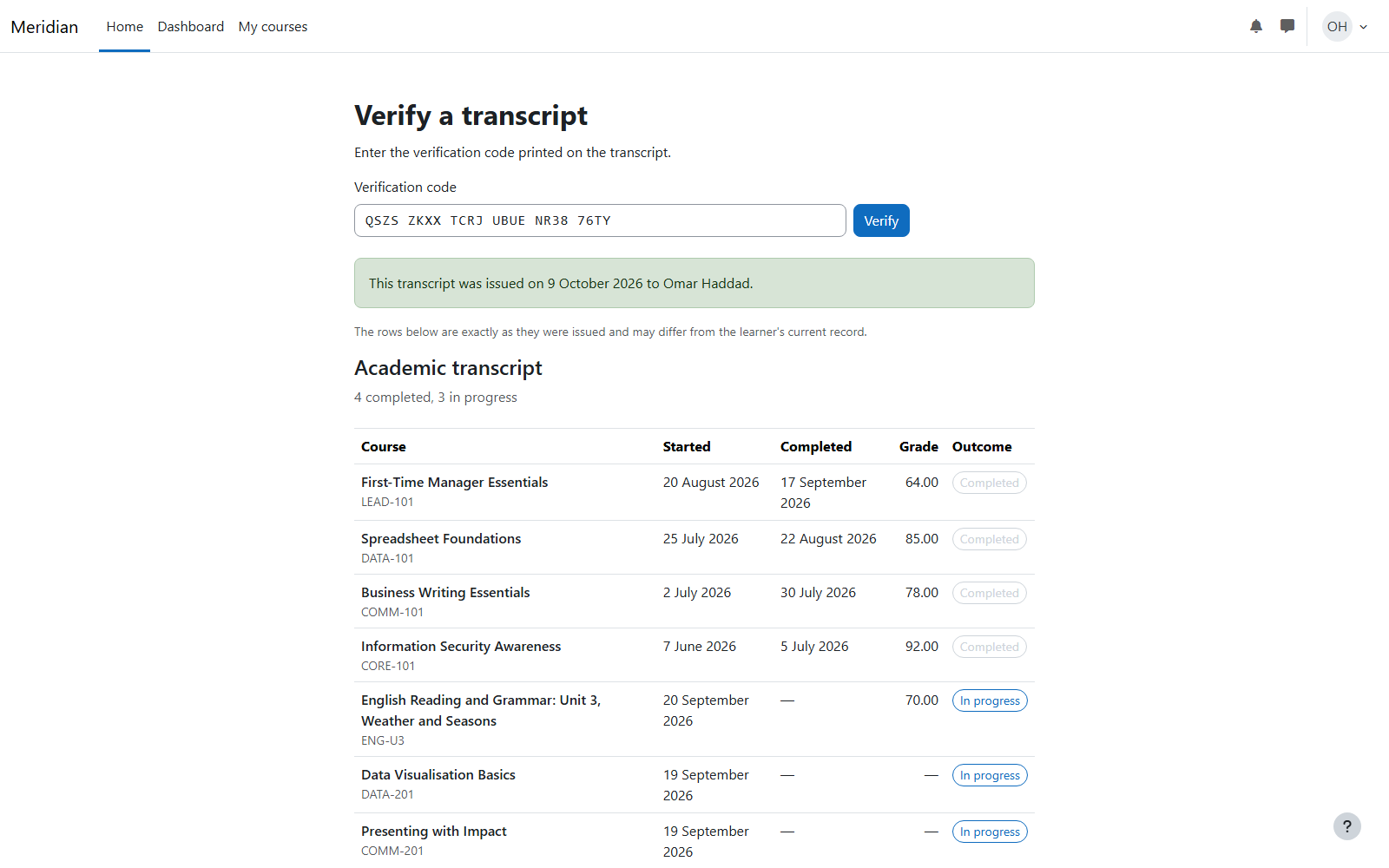The height and width of the screenshot is (868, 1389).
Task: Click In progress badge for ENG-U3 course
Action: coord(990,700)
